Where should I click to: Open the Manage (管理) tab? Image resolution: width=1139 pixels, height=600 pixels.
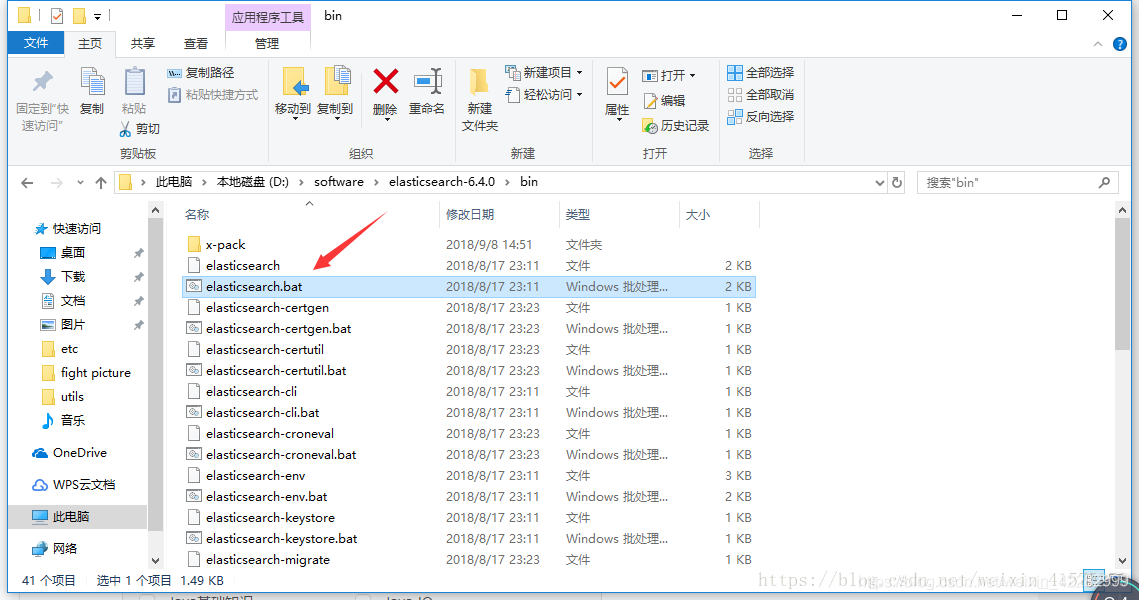[x=267, y=44]
